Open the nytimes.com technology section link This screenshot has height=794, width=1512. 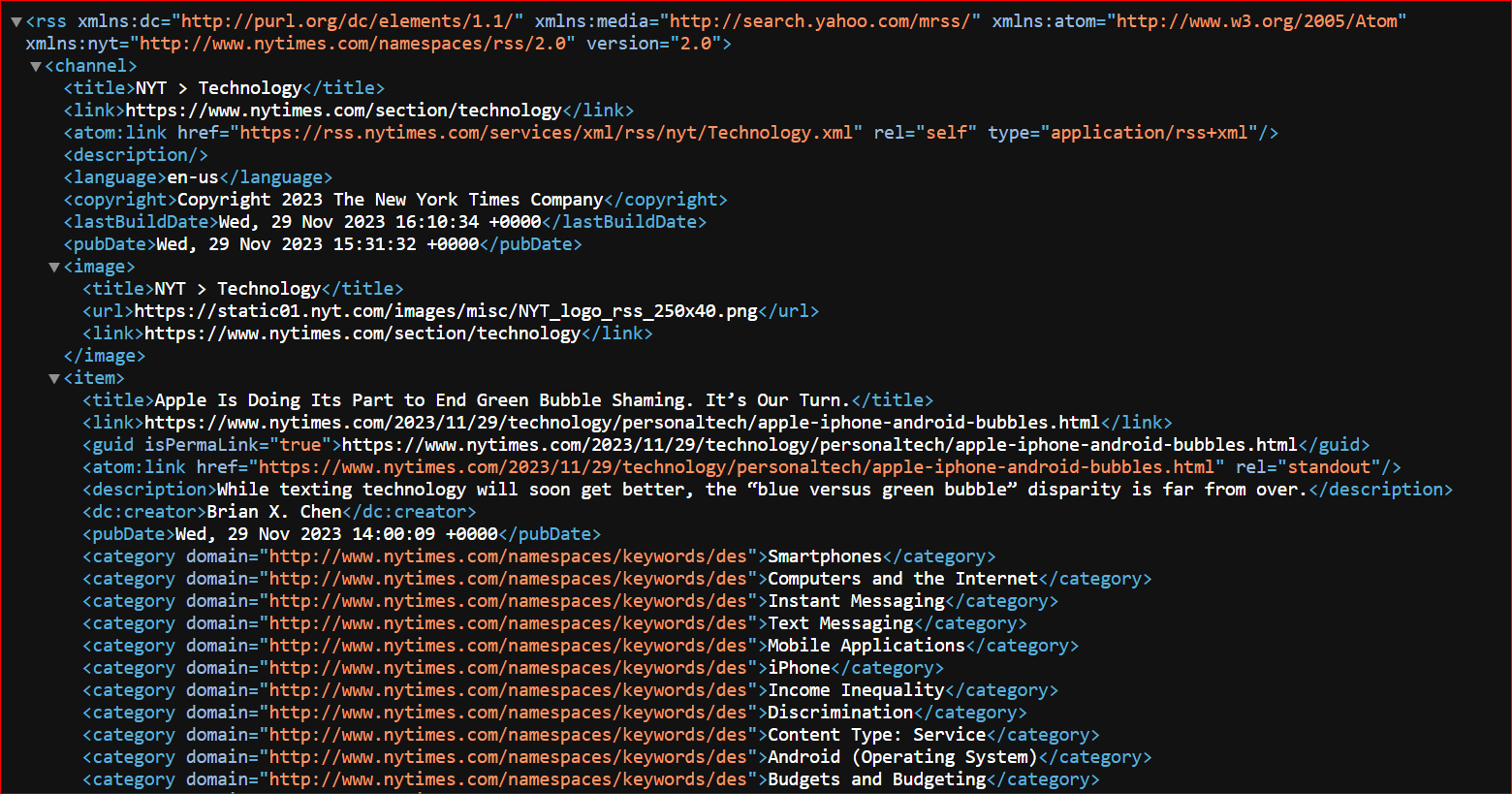point(344,110)
